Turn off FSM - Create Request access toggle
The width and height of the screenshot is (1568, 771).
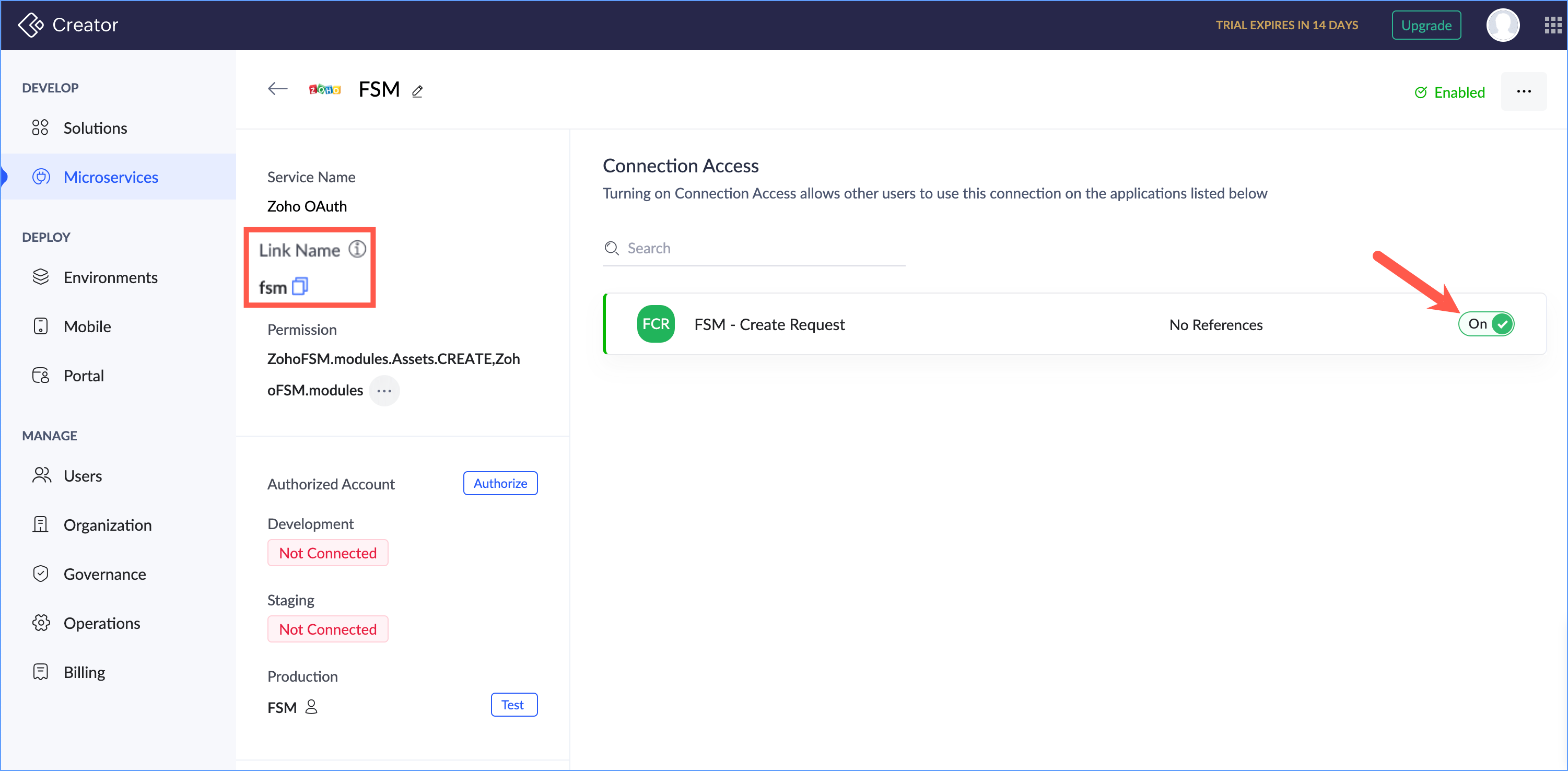tap(1486, 324)
